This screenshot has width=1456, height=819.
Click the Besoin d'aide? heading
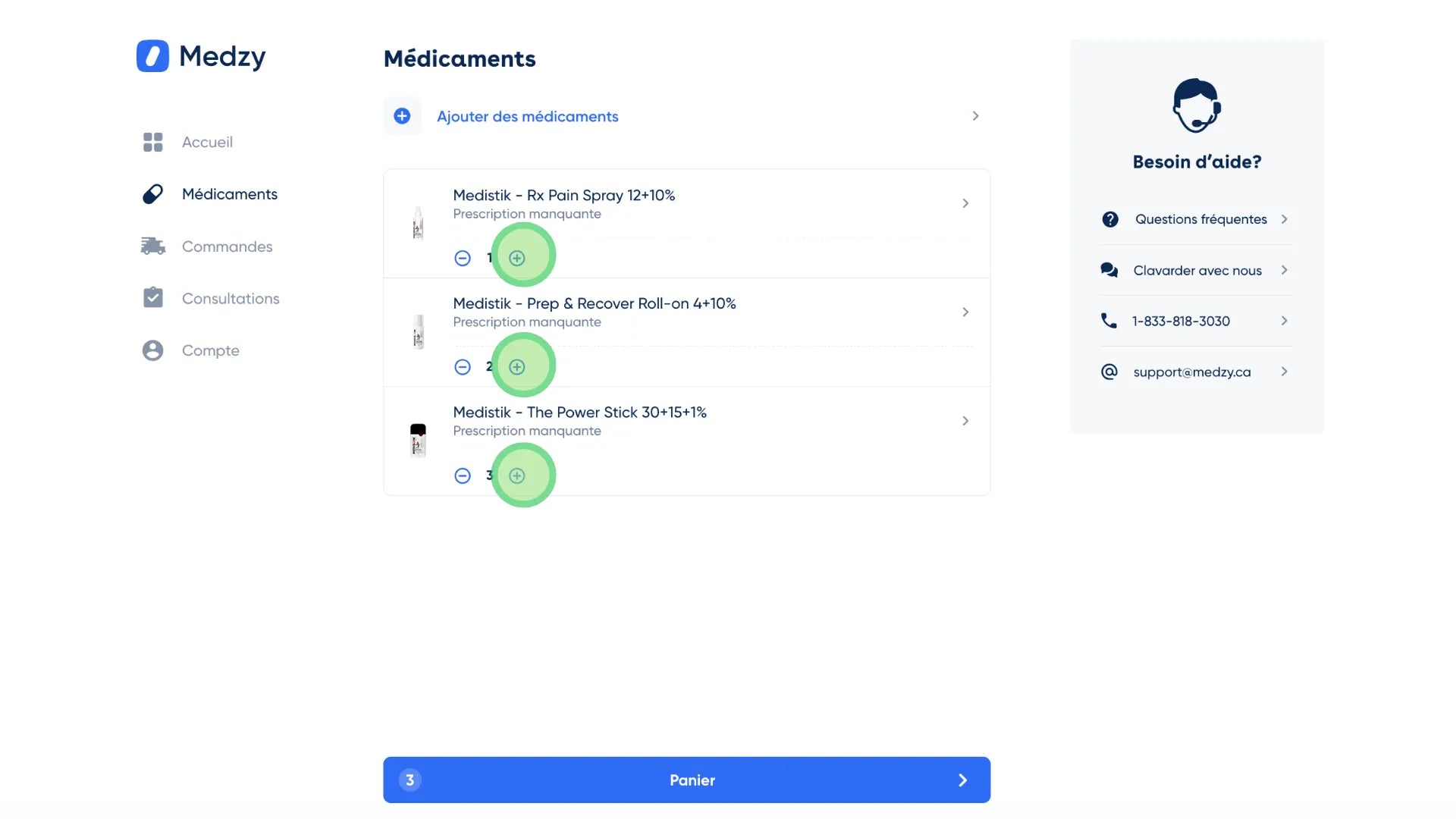1197,162
